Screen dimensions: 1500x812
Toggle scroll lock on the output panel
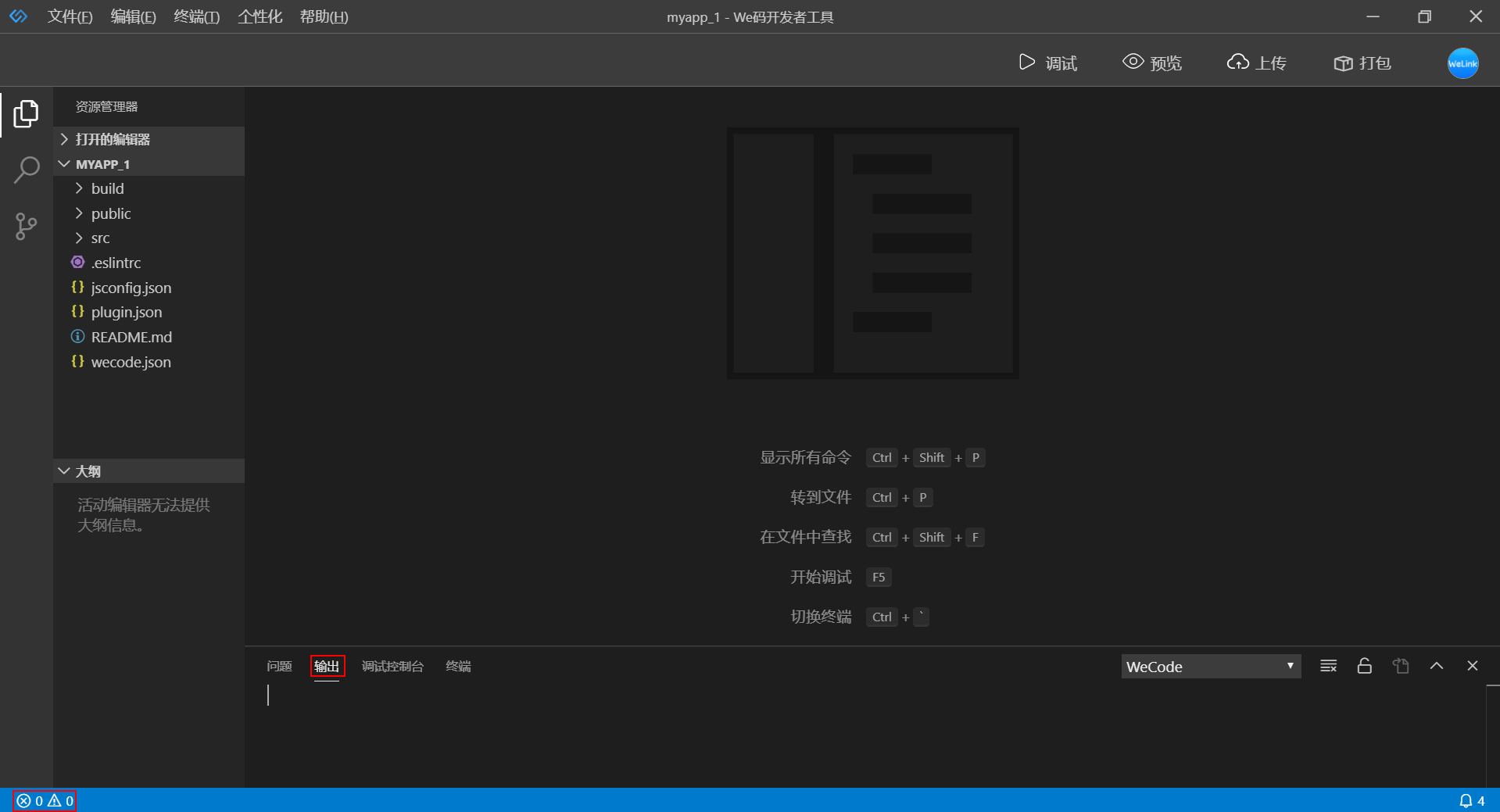1364,666
